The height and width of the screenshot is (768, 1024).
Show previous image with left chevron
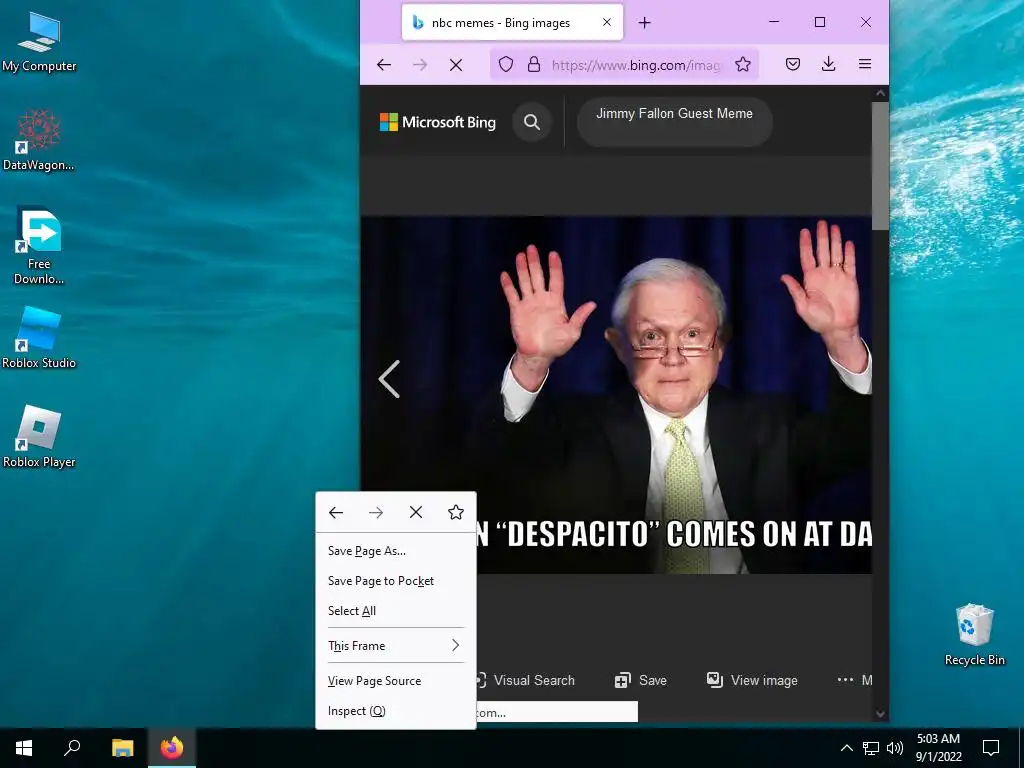click(389, 379)
